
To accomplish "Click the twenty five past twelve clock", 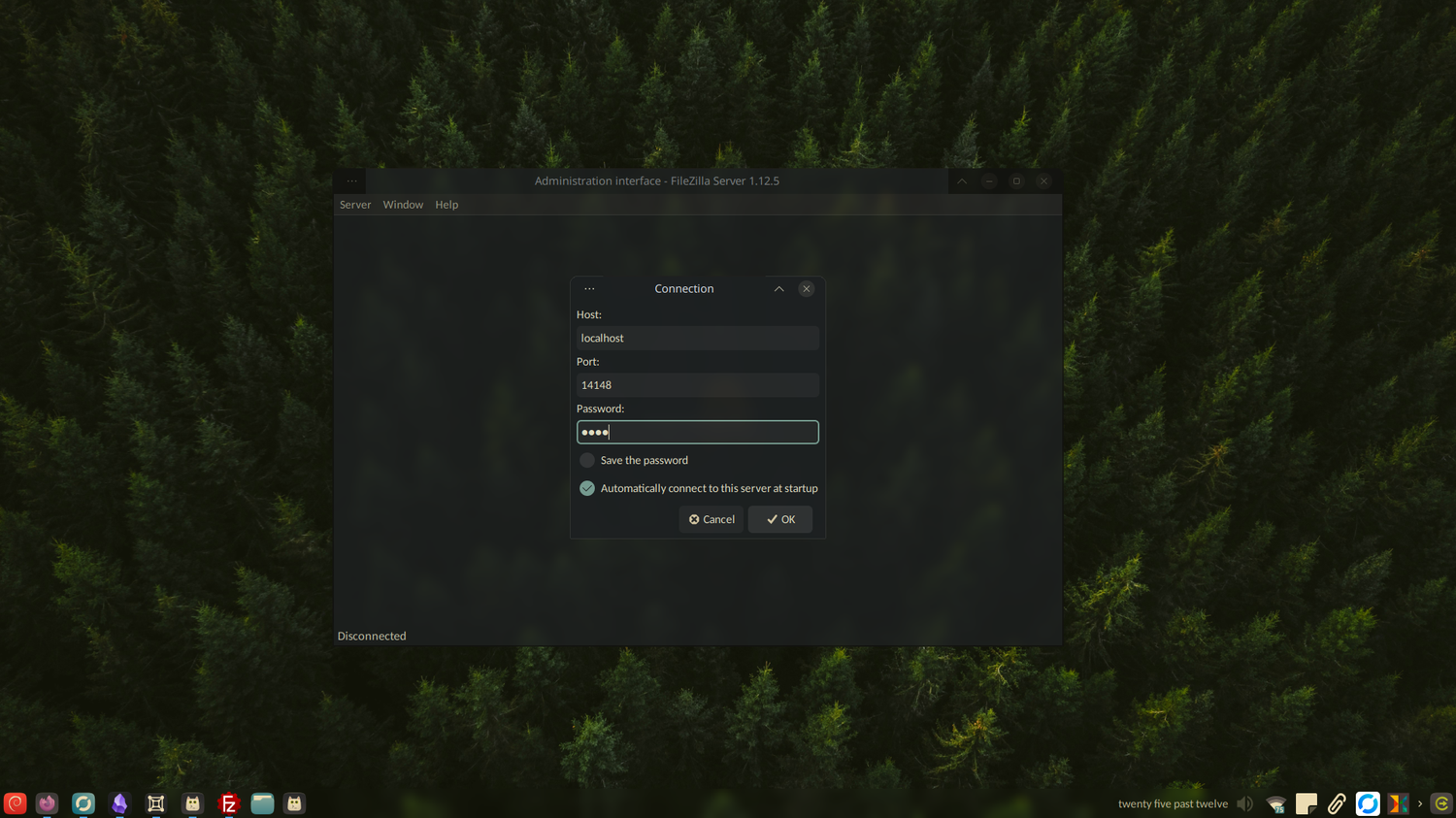I will pos(1173,803).
